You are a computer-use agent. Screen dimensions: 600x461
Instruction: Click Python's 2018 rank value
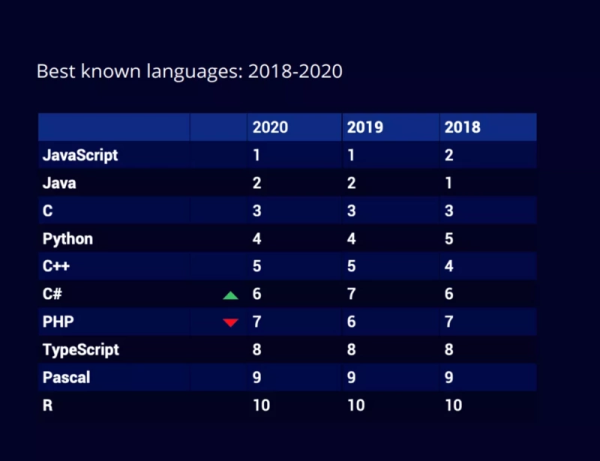point(448,239)
